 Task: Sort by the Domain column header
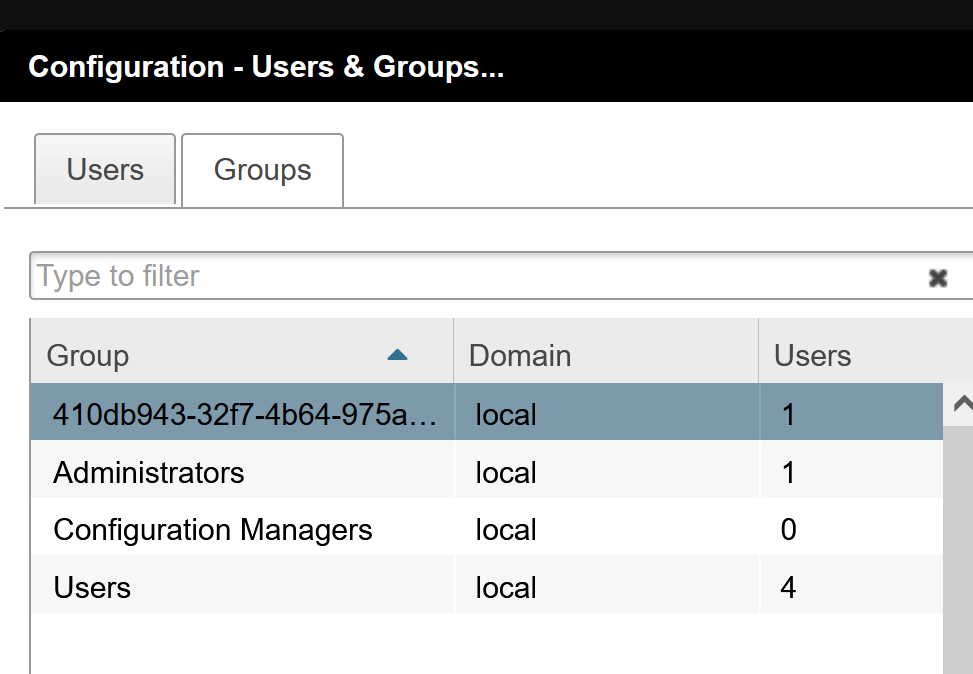pos(519,355)
